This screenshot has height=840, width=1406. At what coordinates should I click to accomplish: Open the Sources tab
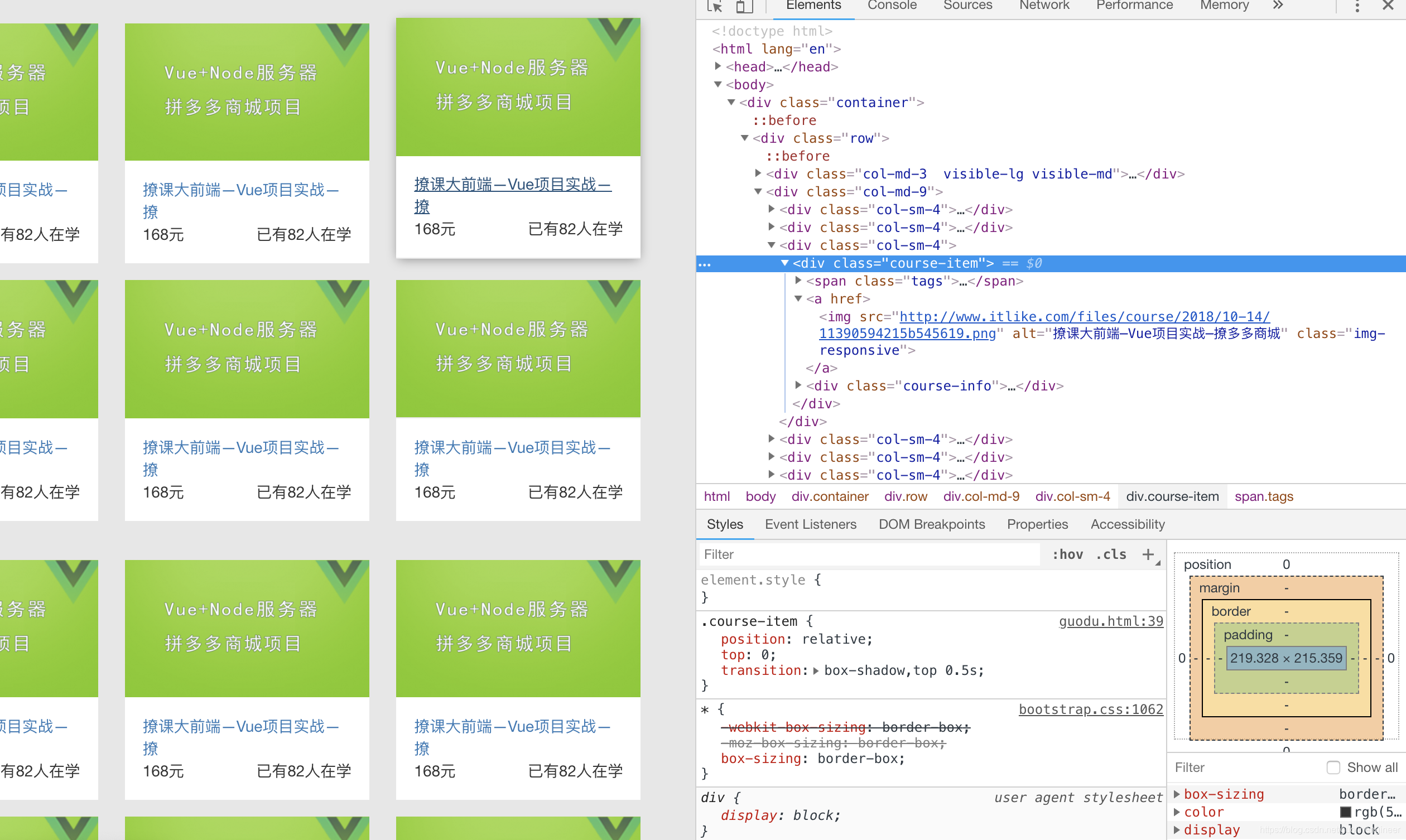tap(967, 5)
